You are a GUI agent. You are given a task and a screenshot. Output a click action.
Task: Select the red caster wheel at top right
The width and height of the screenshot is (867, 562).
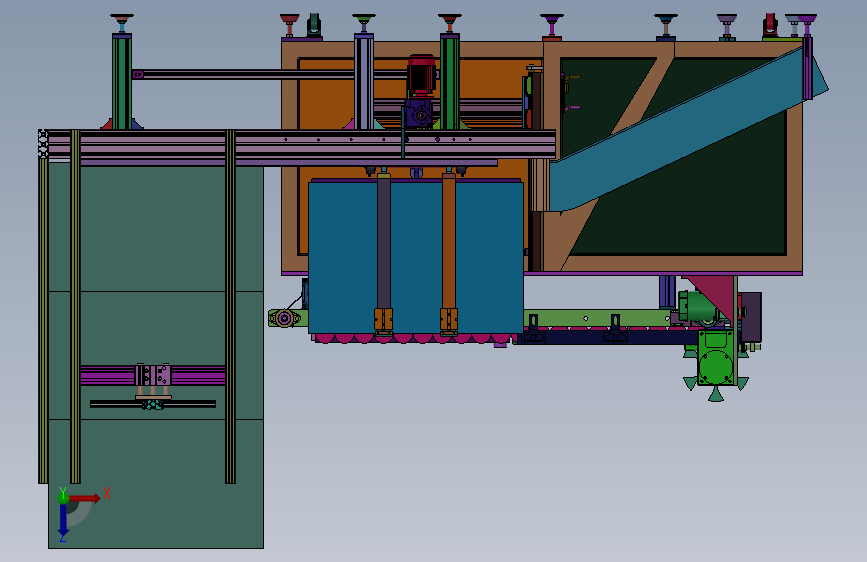(770, 25)
